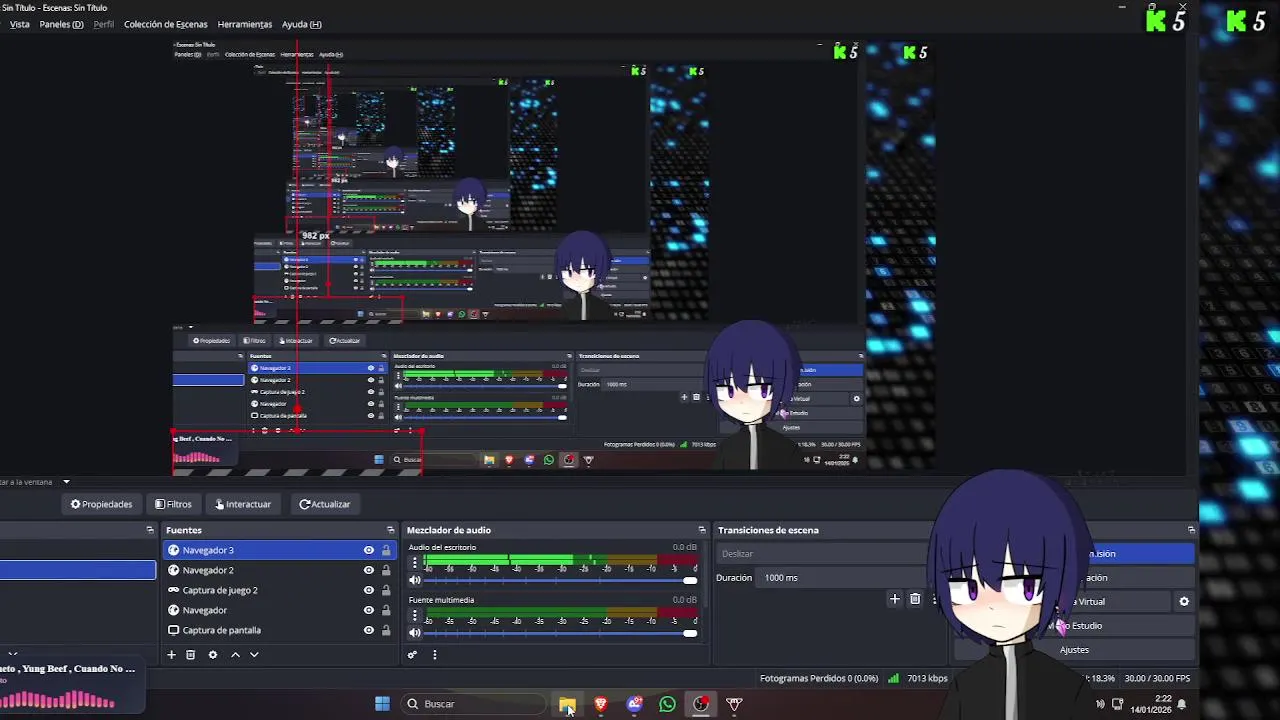Add a new source with plus icon
1280x720 pixels.
point(171,655)
